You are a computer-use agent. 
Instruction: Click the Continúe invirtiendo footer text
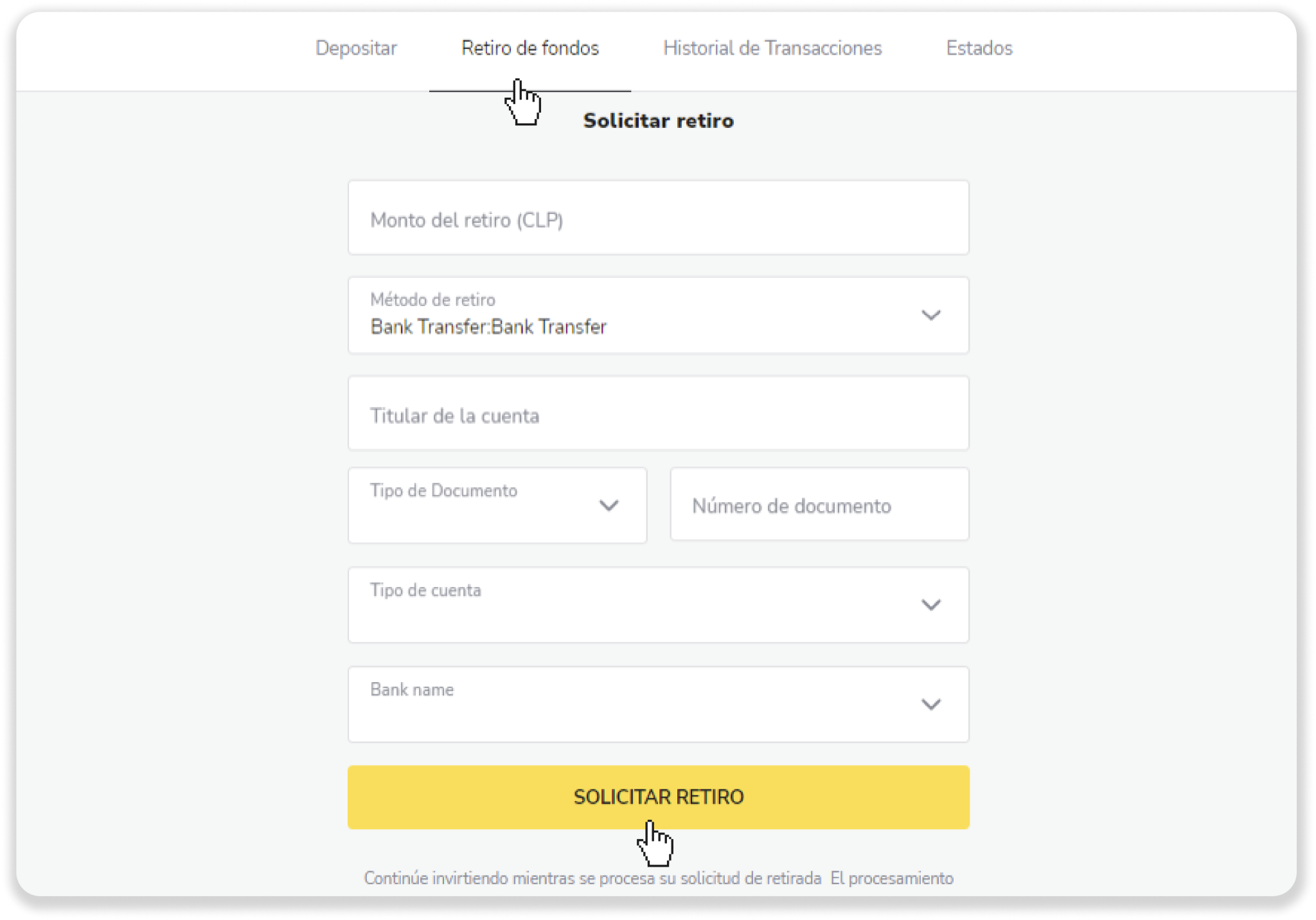[x=658, y=878]
